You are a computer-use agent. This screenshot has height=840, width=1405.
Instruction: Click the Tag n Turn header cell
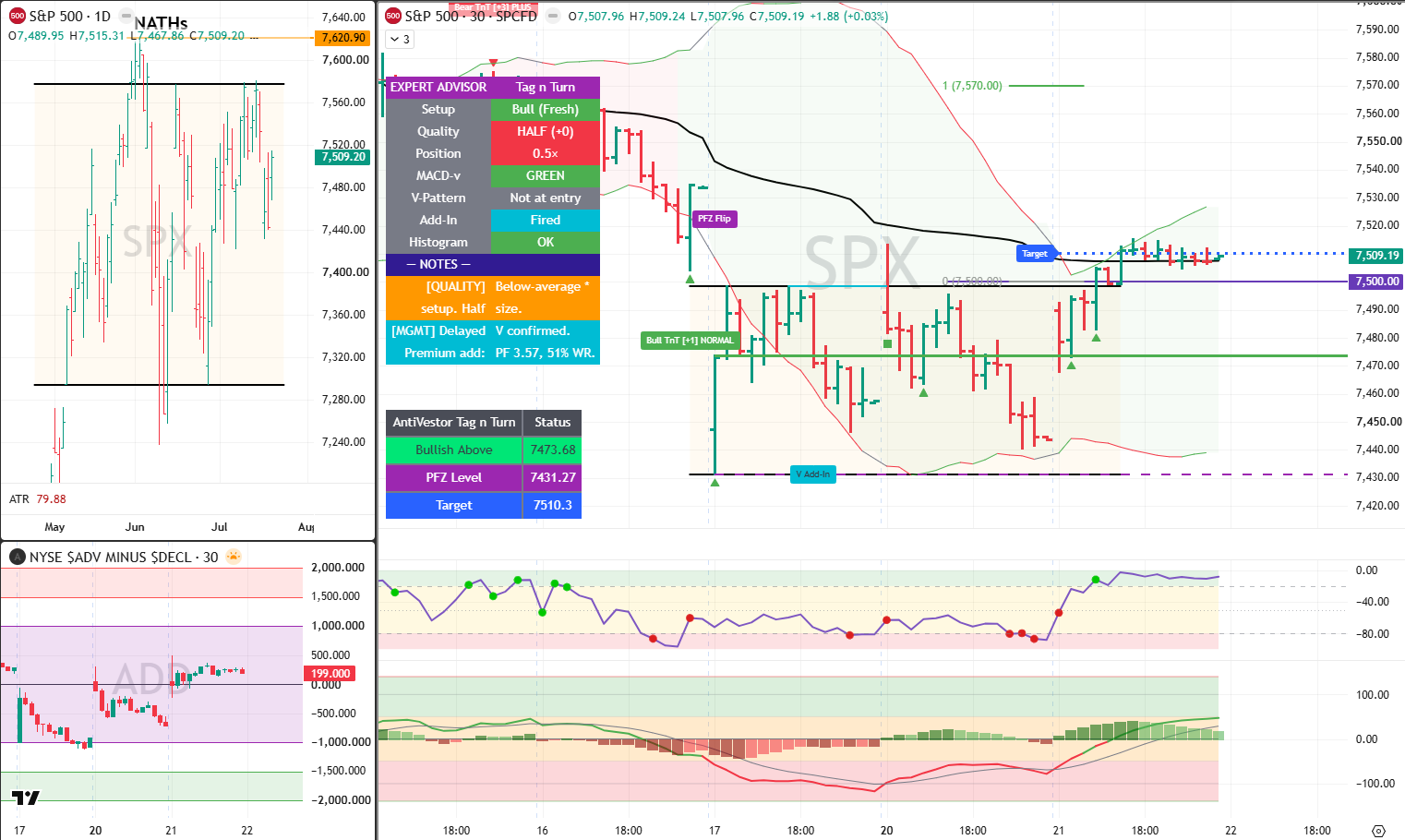coord(546,87)
